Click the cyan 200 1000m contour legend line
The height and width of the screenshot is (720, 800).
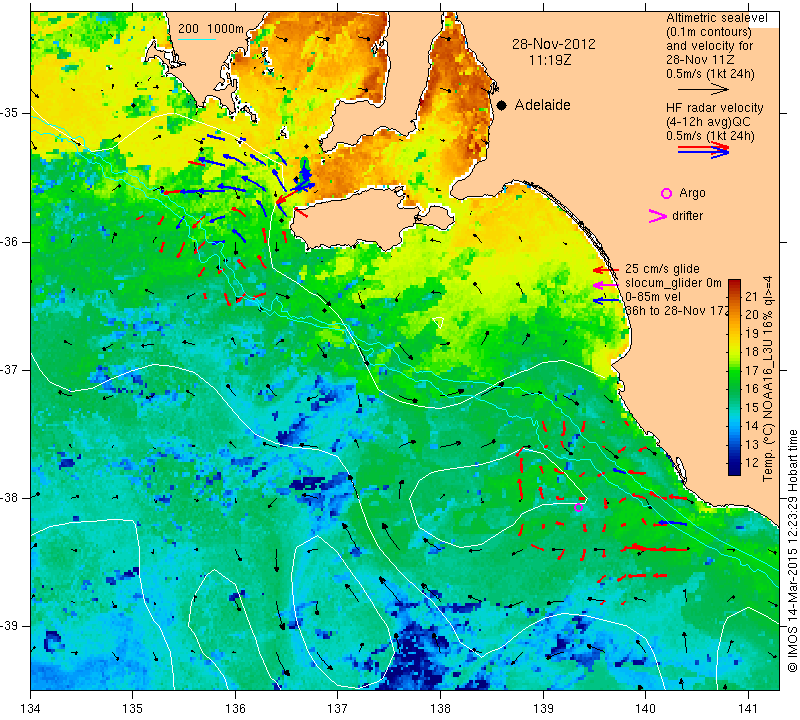pyautogui.click(x=197, y=39)
